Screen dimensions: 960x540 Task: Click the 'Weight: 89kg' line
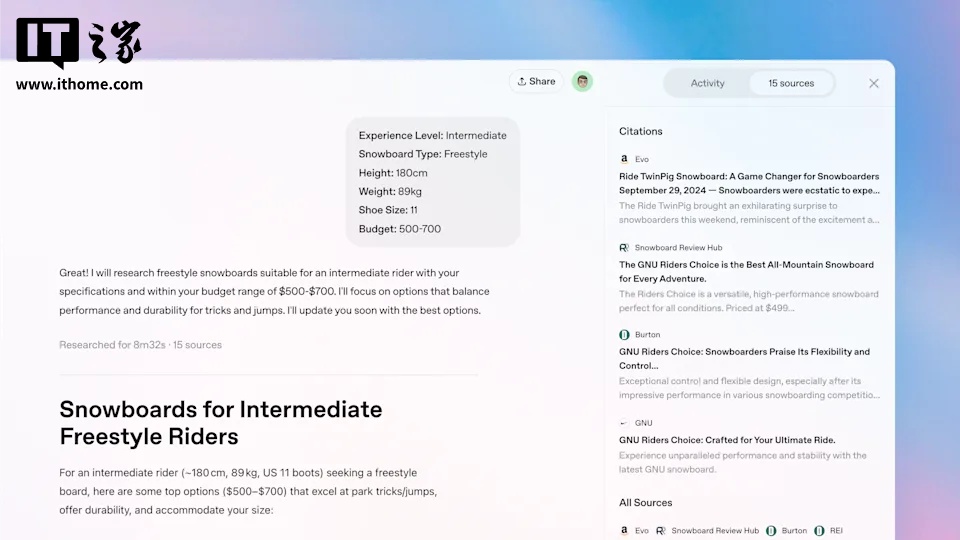pyautogui.click(x=390, y=192)
